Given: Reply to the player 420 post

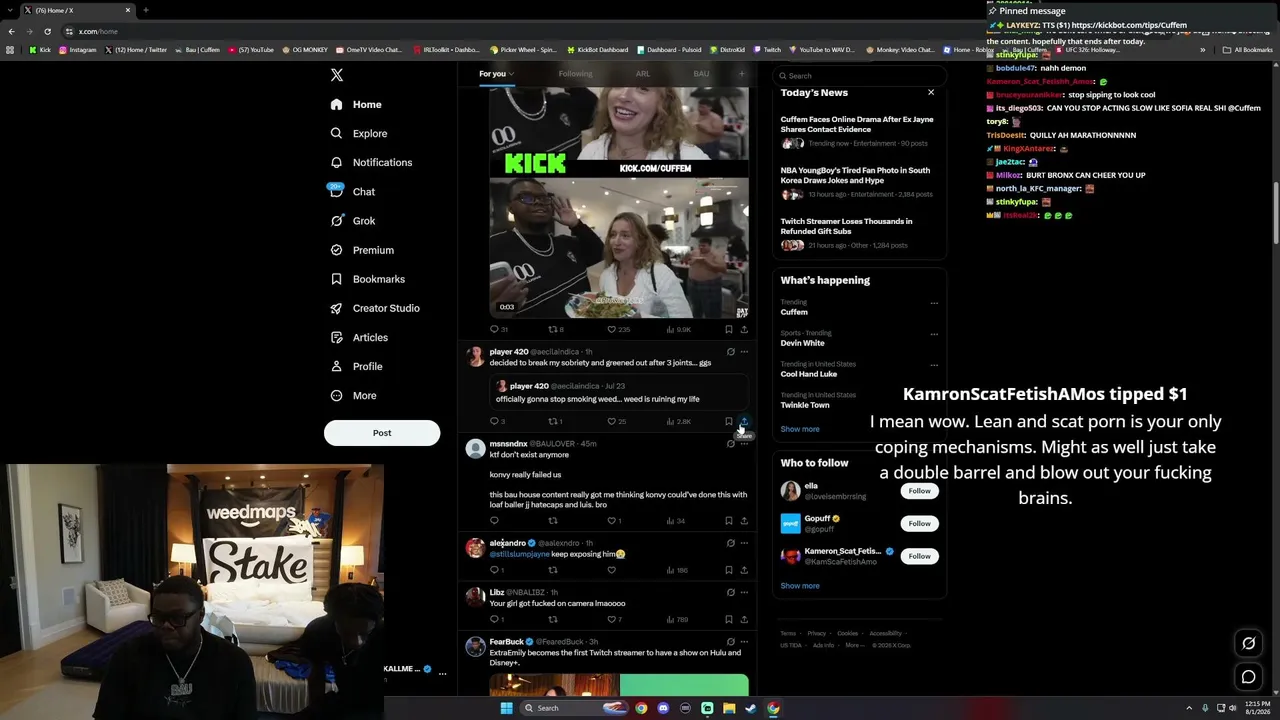Looking at the screenshot, I should click(494, 422).
